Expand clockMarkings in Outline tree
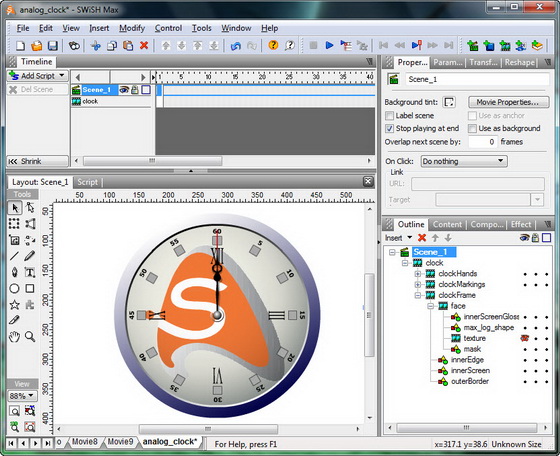The height and width of the screenshot is (456, 560). coord(418,285)
